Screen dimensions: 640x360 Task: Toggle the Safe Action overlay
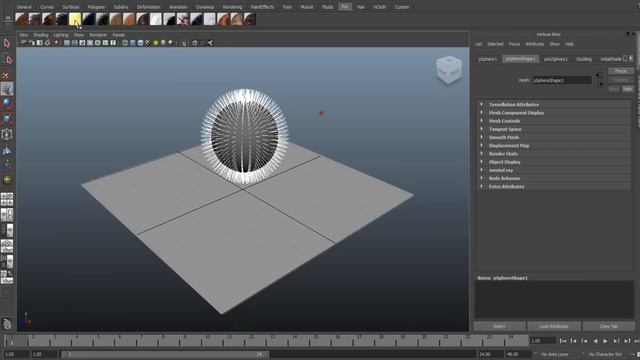point(105,42)
